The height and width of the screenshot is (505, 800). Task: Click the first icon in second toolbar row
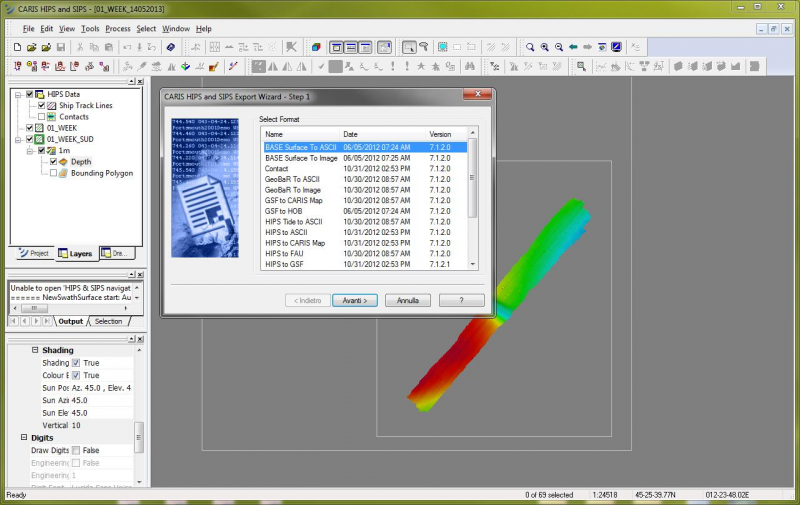tap(17, 66)
